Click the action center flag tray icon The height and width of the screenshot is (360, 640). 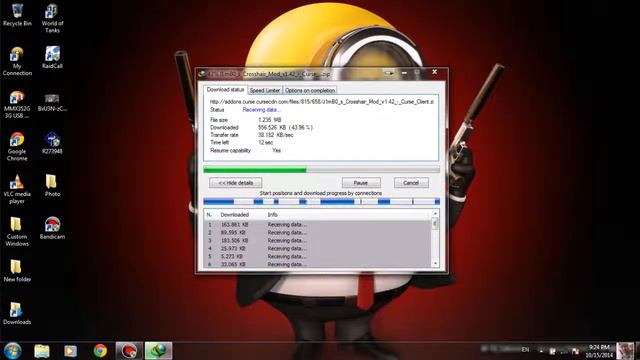576,351
